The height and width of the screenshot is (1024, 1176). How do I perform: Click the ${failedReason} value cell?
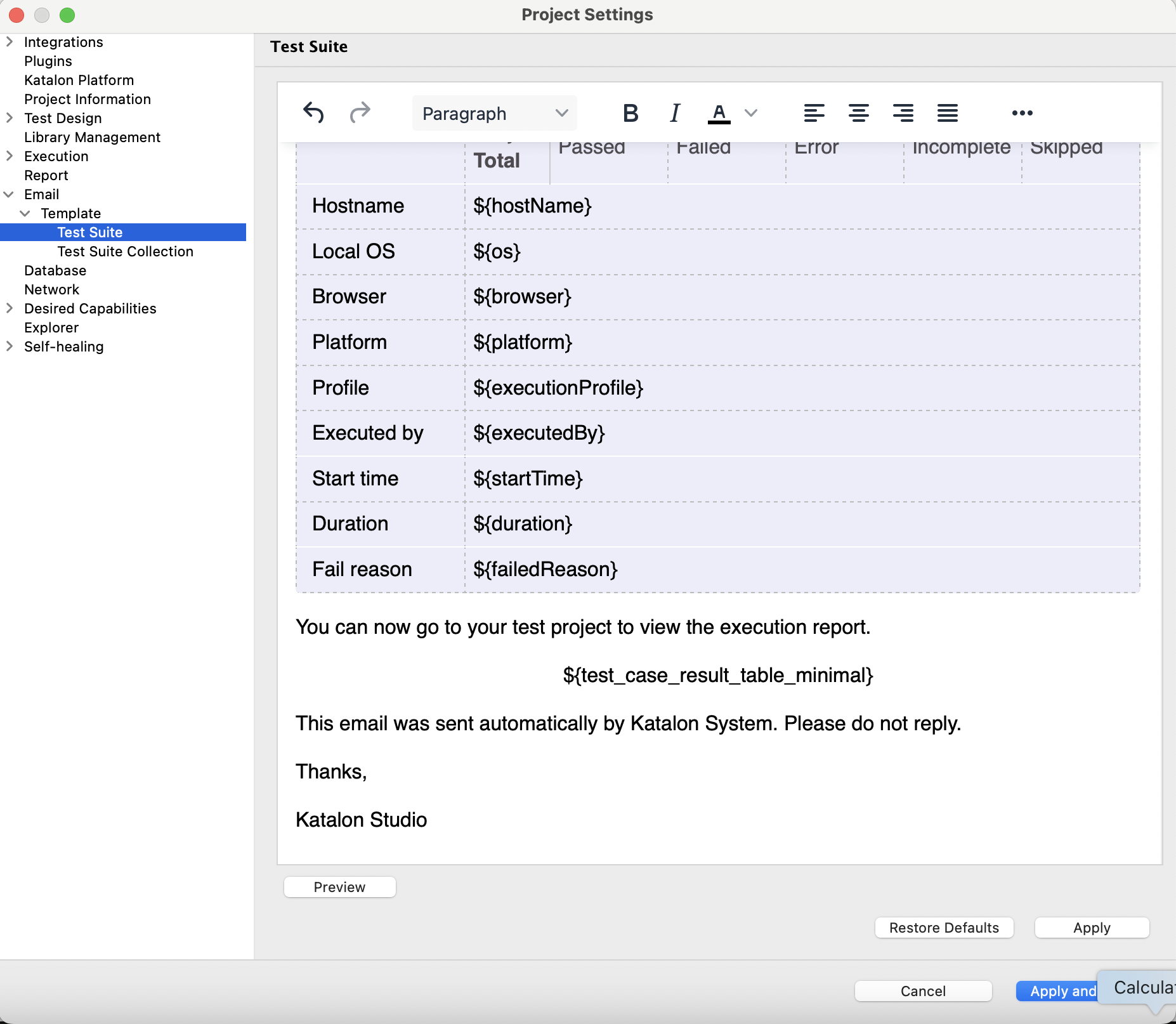pyautogui.click(x=802, y=570)
